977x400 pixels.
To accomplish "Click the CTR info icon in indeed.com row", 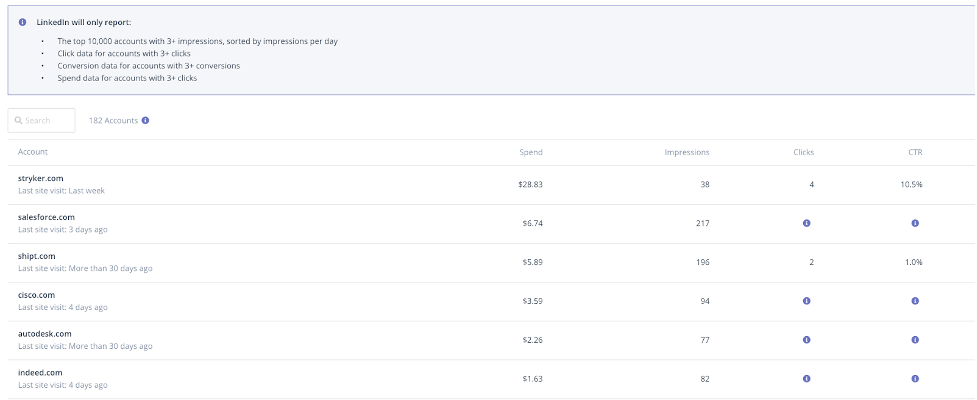I will [915, 379].
